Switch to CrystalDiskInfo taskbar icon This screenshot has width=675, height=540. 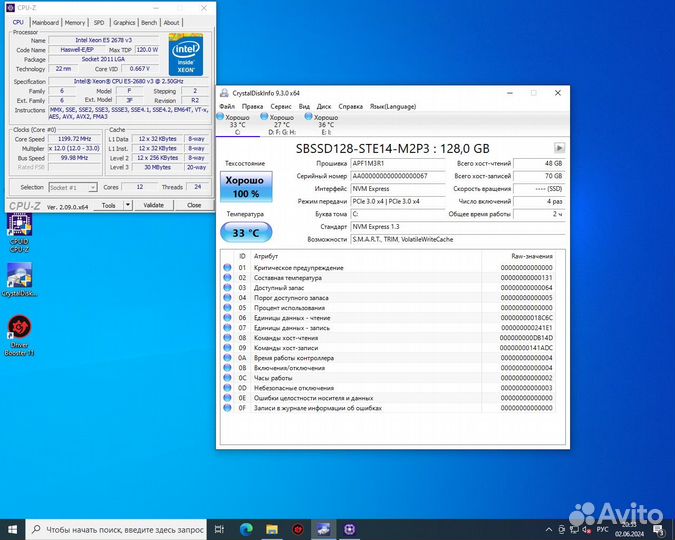click(x=324, y=529)
